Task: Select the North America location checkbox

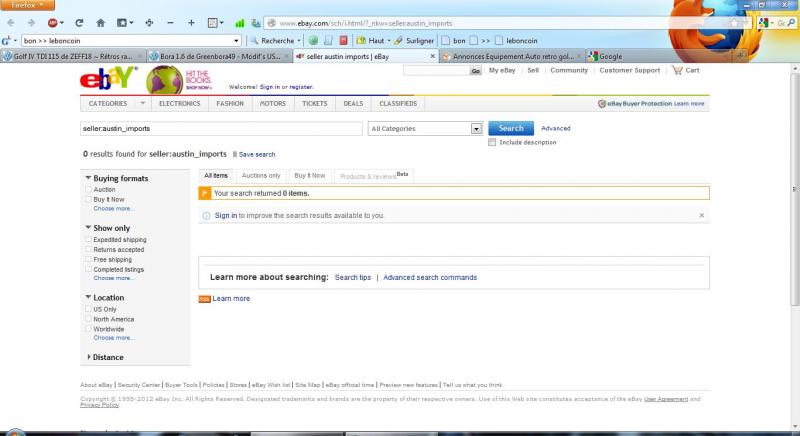Action: pos(88,319)
